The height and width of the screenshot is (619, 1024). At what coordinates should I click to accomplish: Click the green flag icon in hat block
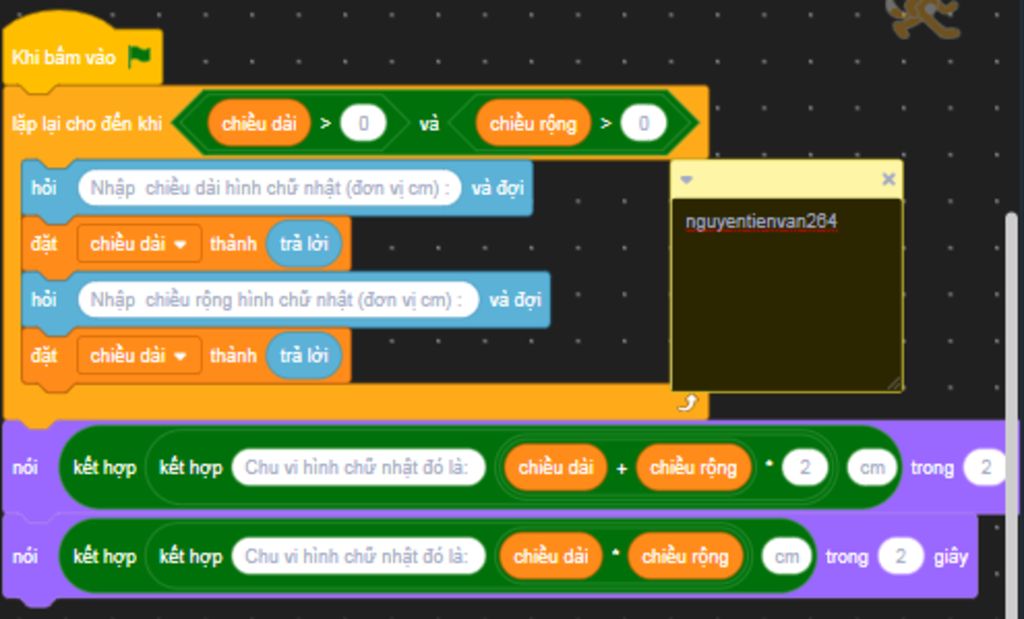click(x=139, y=57)
